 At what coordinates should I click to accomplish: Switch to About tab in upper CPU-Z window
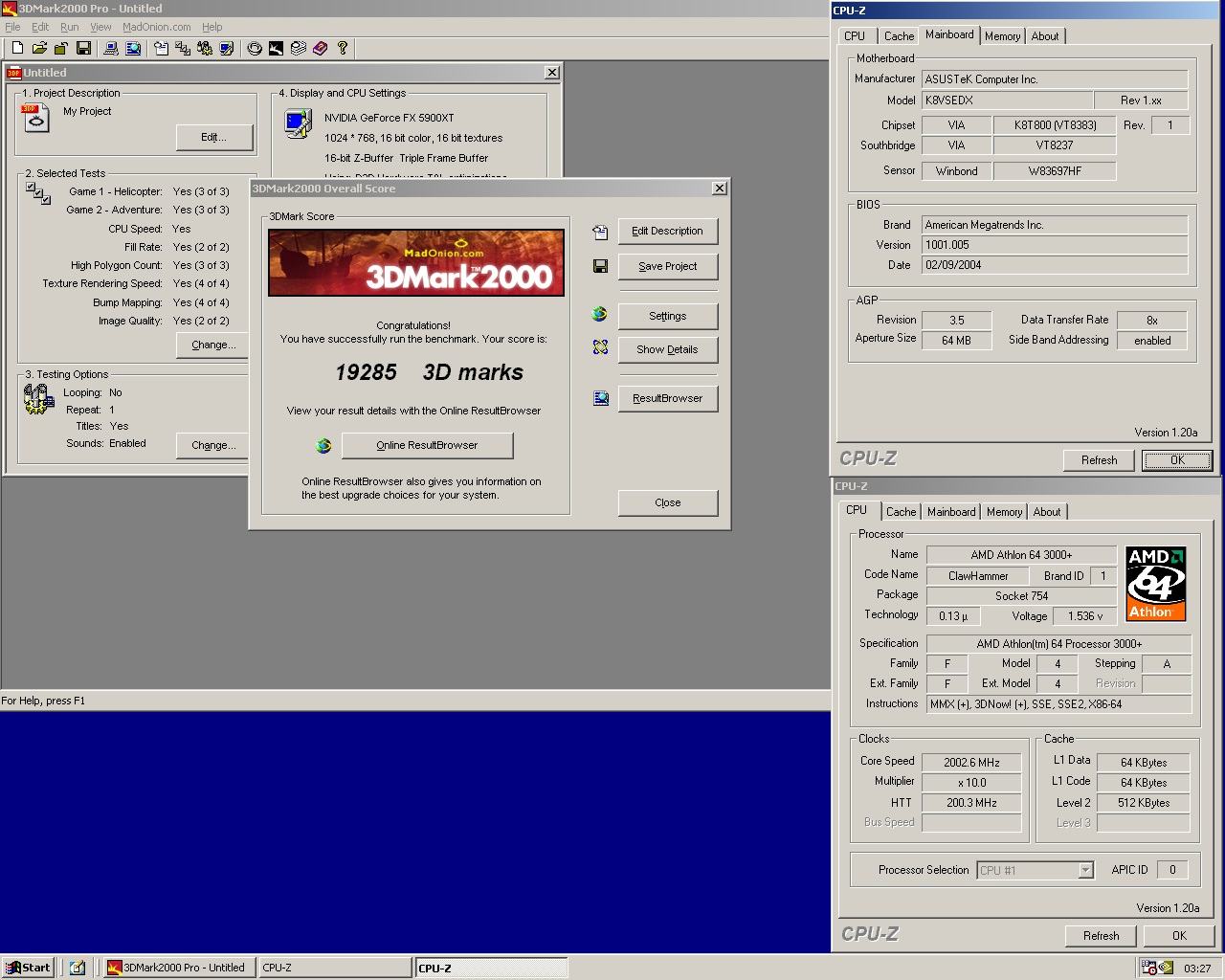[x=1045, y=36]
